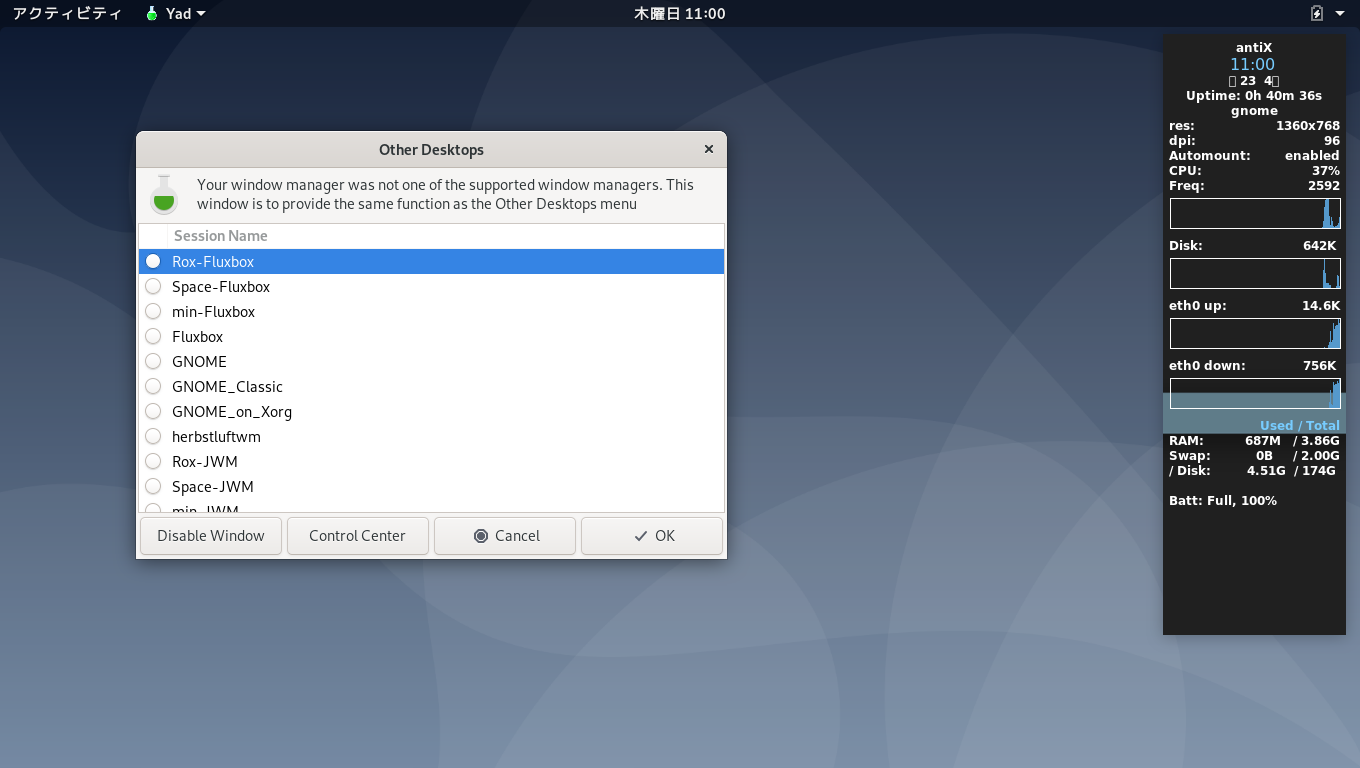Open the Yad application menu
The image size is (1360, 768).
point(176,14)
